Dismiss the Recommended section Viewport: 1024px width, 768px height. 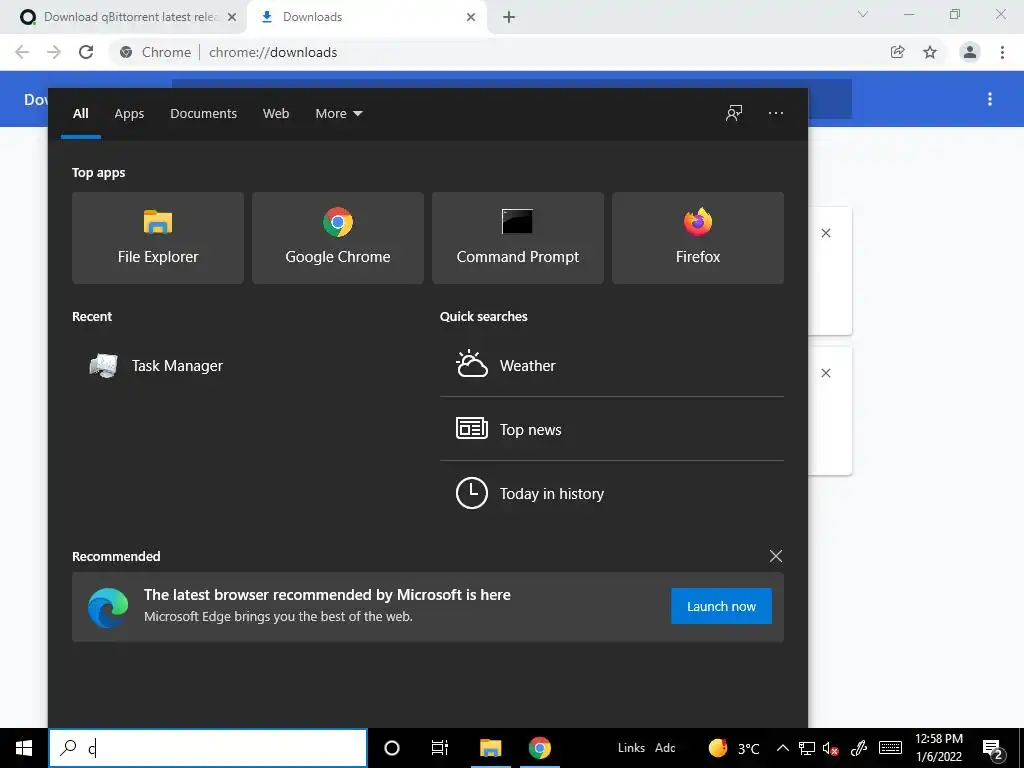[776, 556]
